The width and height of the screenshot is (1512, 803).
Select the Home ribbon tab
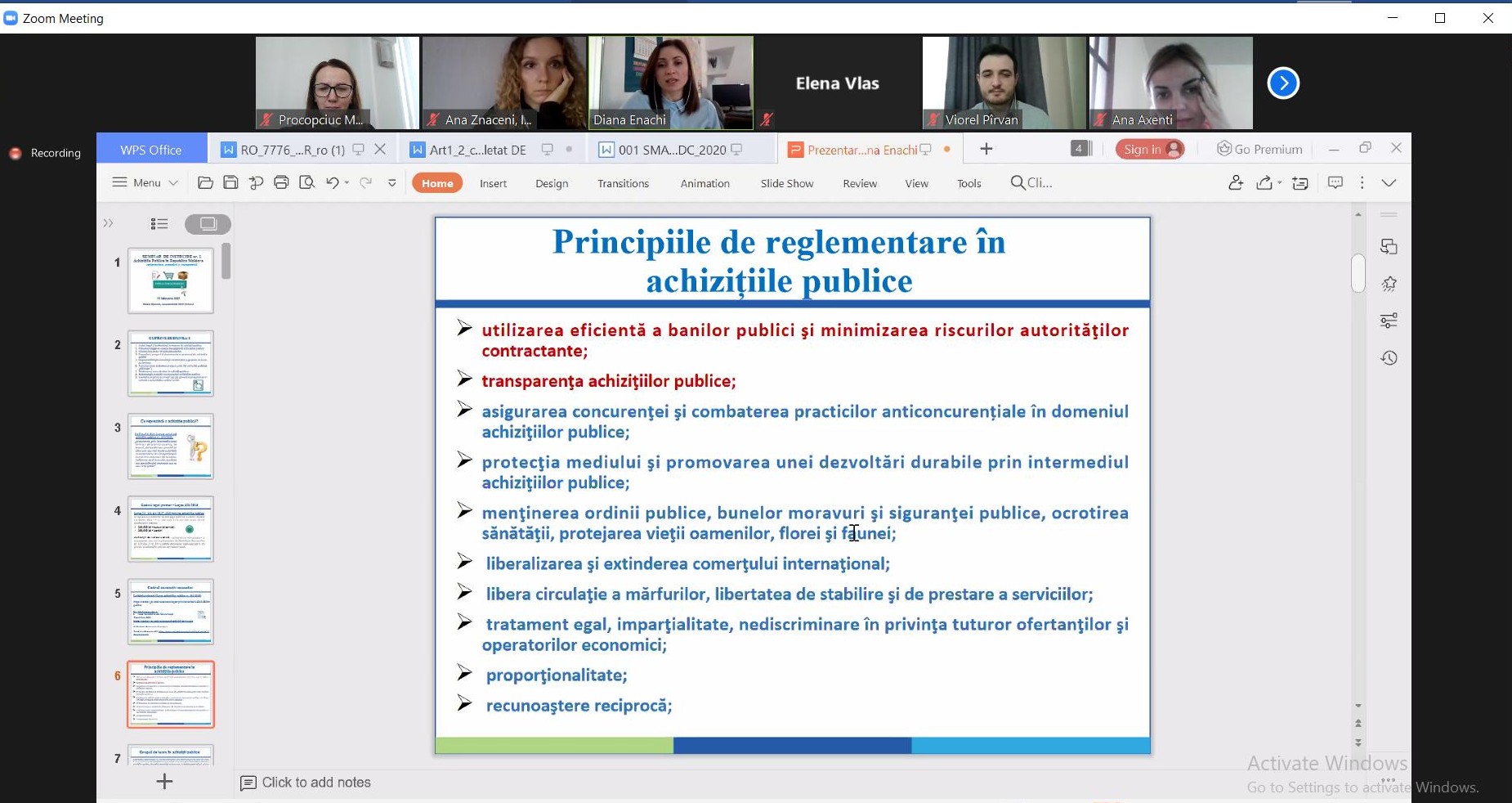coord(437,183)
